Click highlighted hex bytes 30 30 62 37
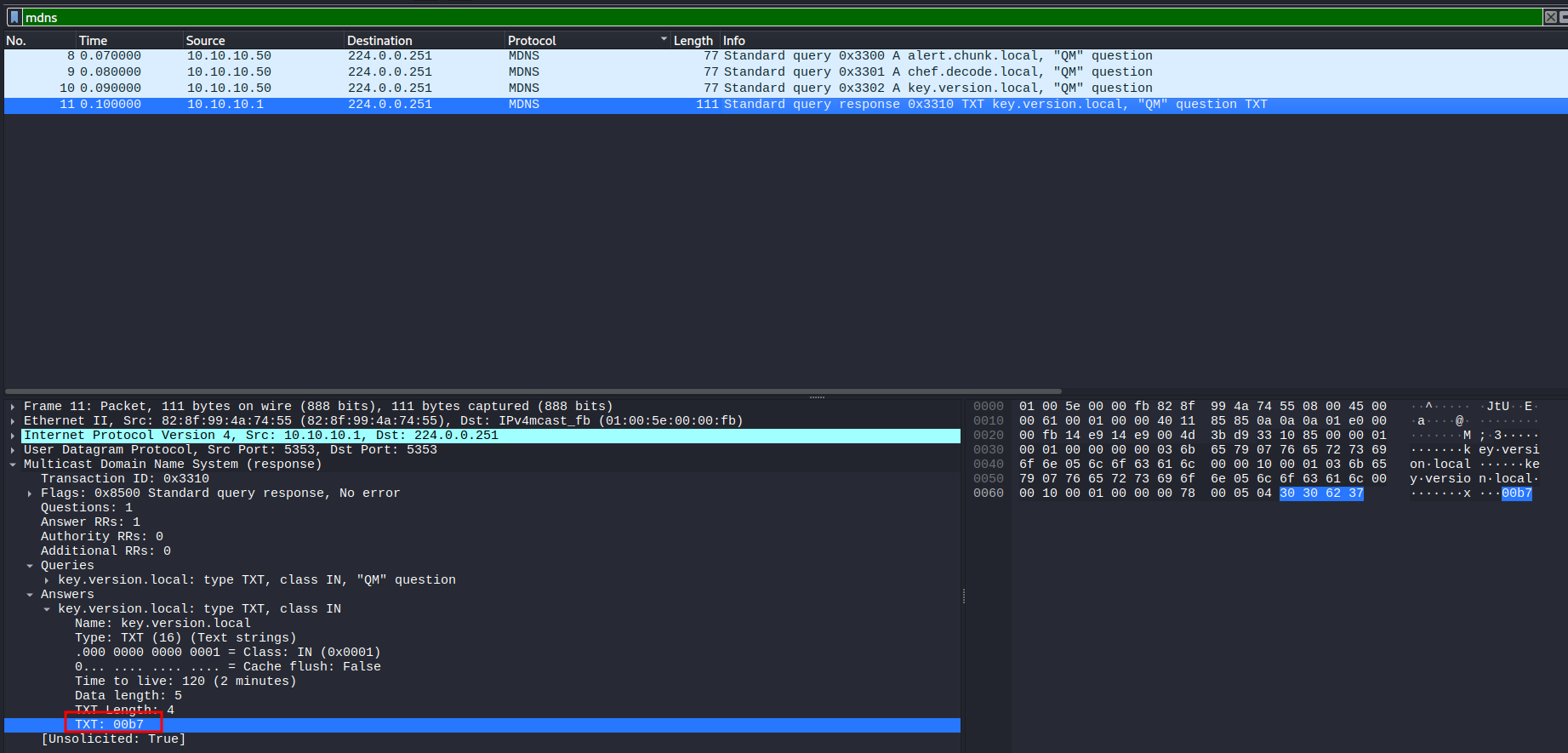The width and height of the screenshot is (1568, 753). tap(1321, 493)
